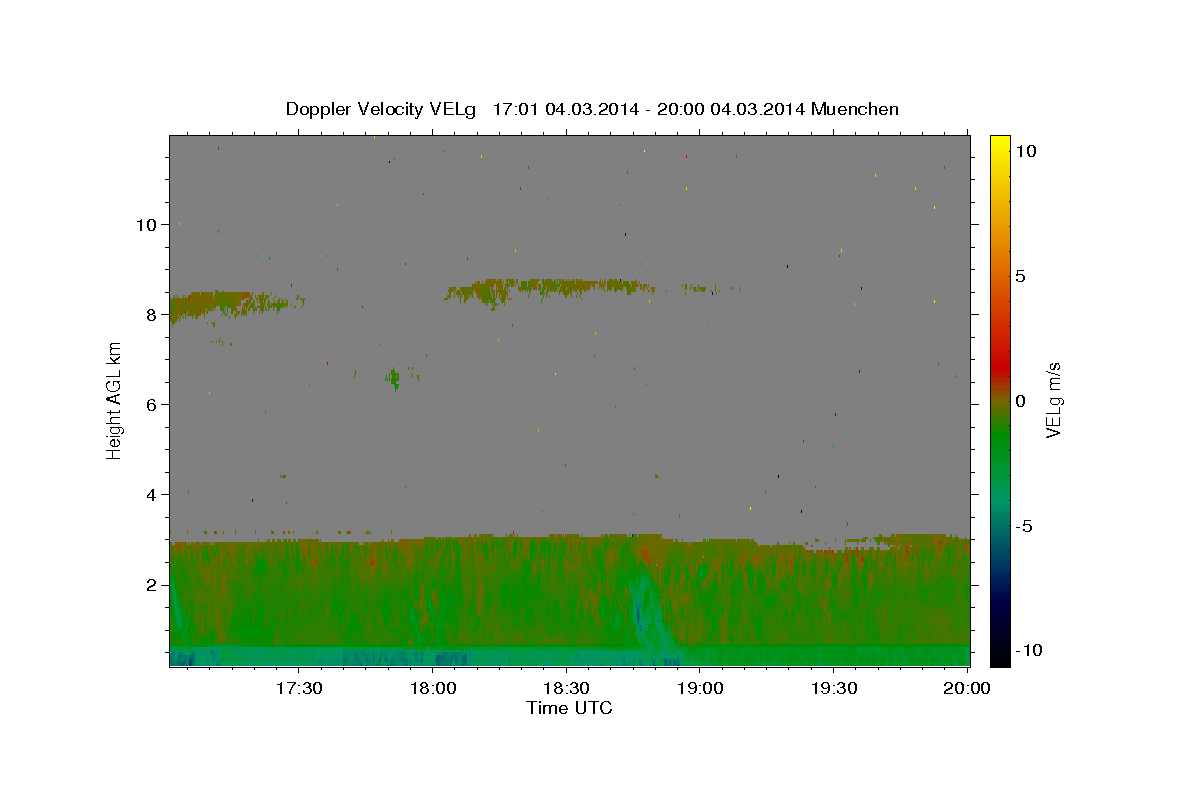Click the cloud echo at 8 km near 17:10

pyautogui.click(x=215, y=303)
